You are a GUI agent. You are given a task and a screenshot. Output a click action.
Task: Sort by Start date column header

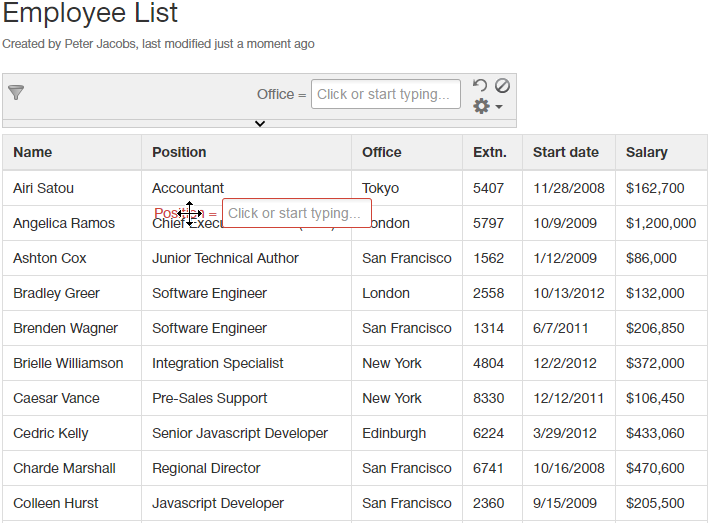pos(566,152)
